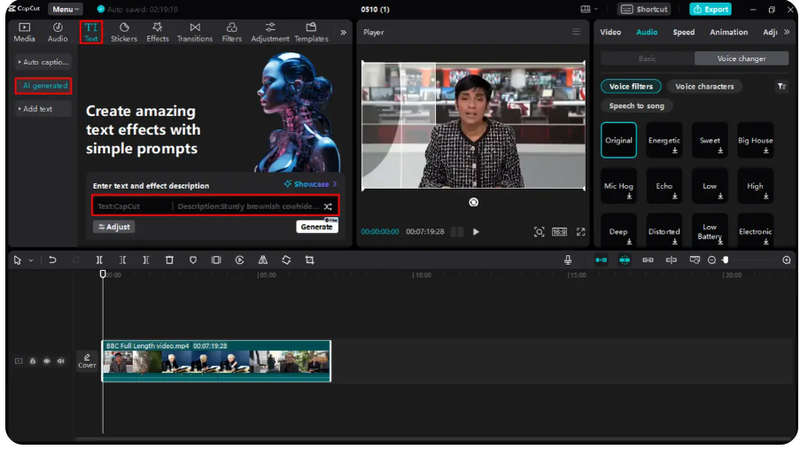
Task: Apply the Big House voice filter
Action: pyautogui.click(x=755, y=140)
